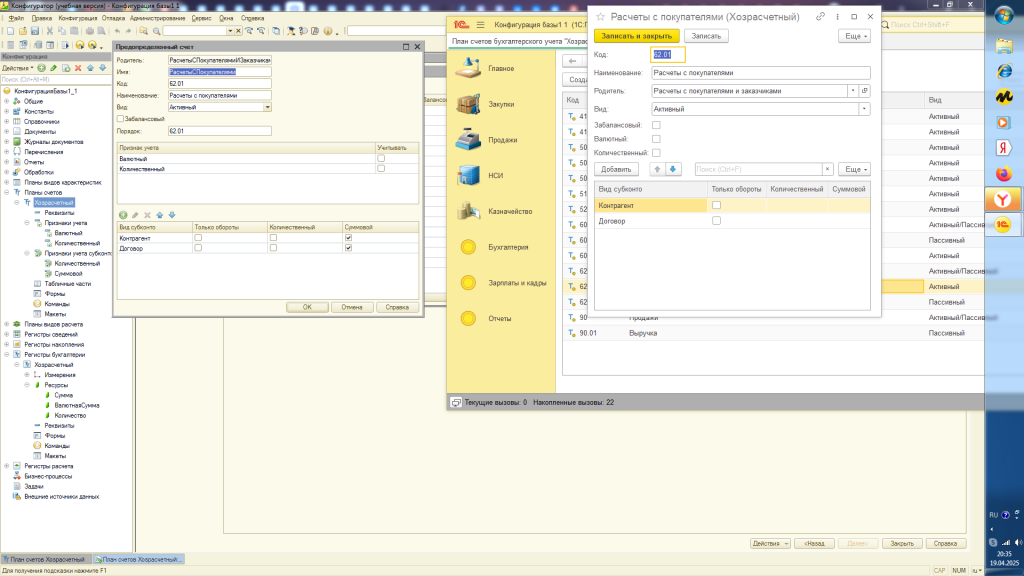The width and height of the screenshot is (1024, 576).
Task: Click Добавить button for subconto
Action: point(616,169)
